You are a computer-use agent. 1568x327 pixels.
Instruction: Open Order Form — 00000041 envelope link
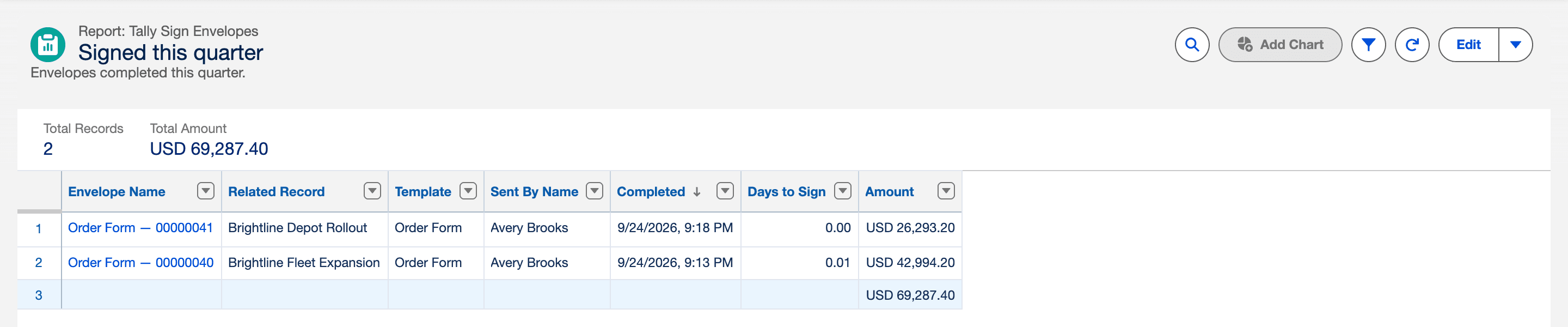(140, 228)
